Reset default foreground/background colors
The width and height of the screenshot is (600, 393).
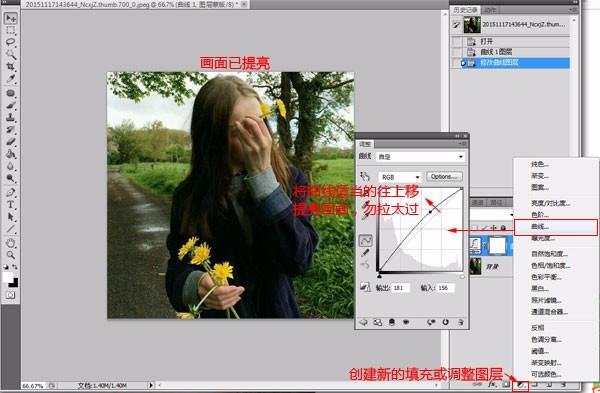click(x=6, y=267)
